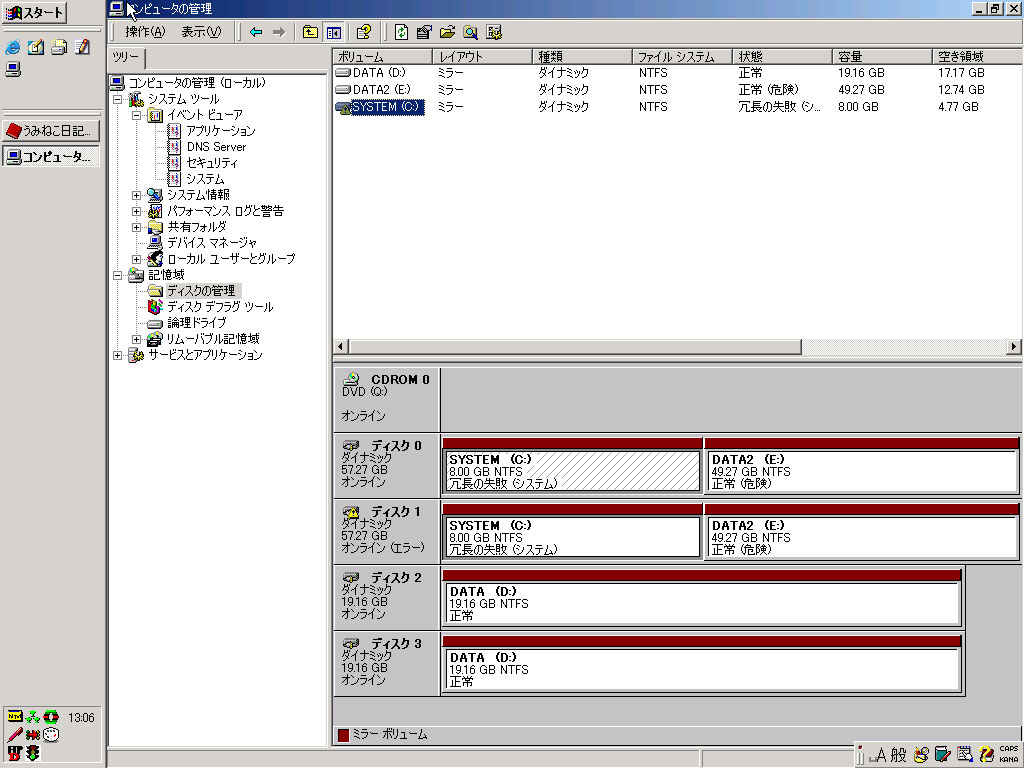This screenshot has height=768, width=1024.
Task: Click SYSTEM (C:) volume block on ディスク 0
Action: click(572, 466)
